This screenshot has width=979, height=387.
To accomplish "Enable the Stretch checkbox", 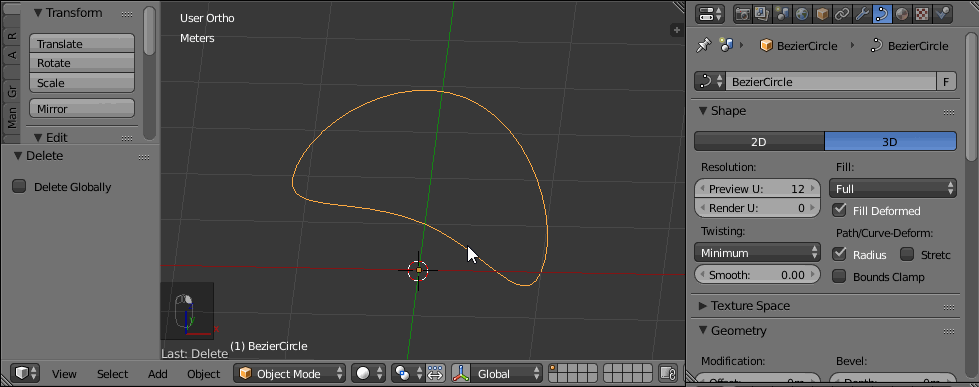I will (907, 254).
